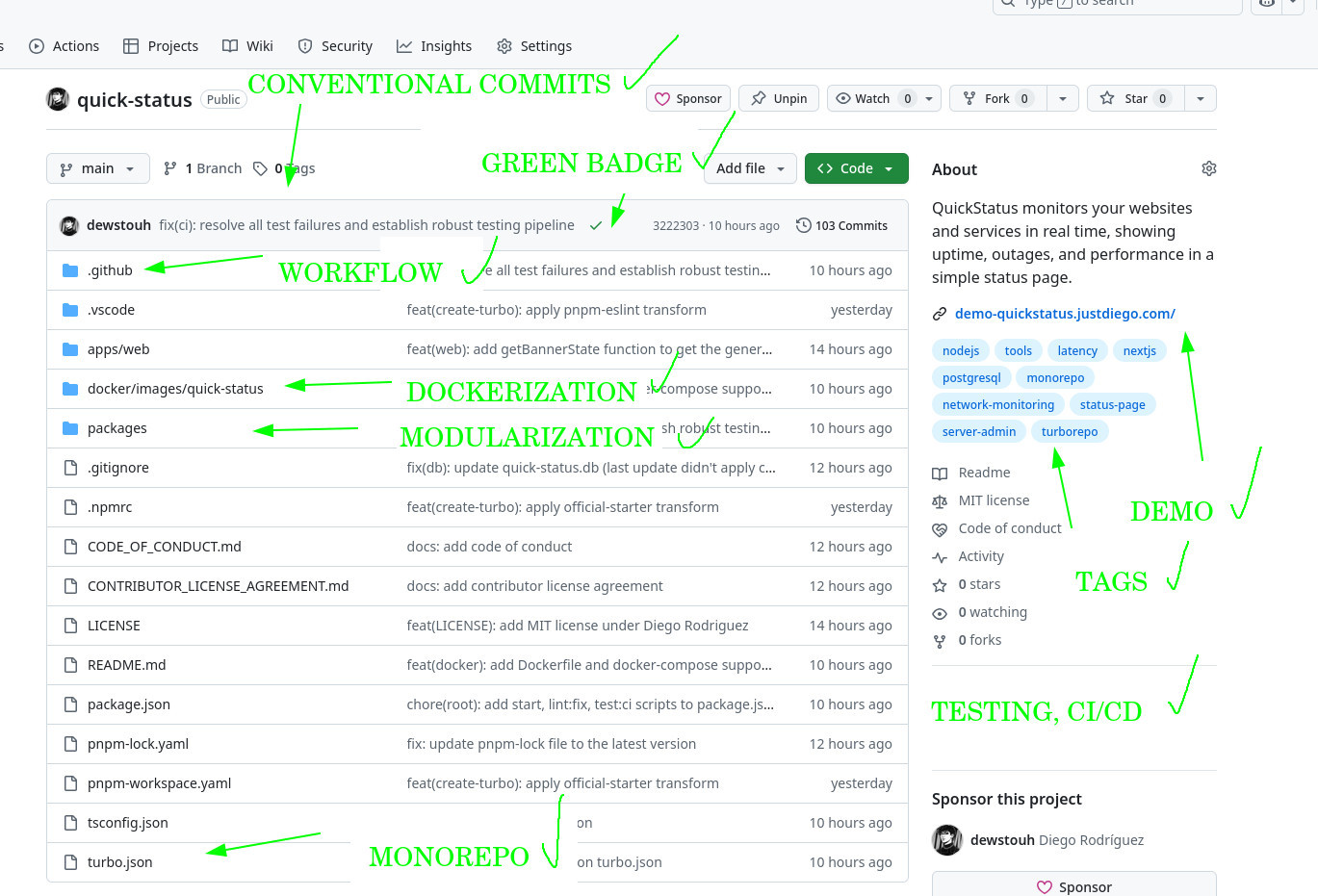
Task: Select the postgresql topic tag
Action: click(971, 378)
